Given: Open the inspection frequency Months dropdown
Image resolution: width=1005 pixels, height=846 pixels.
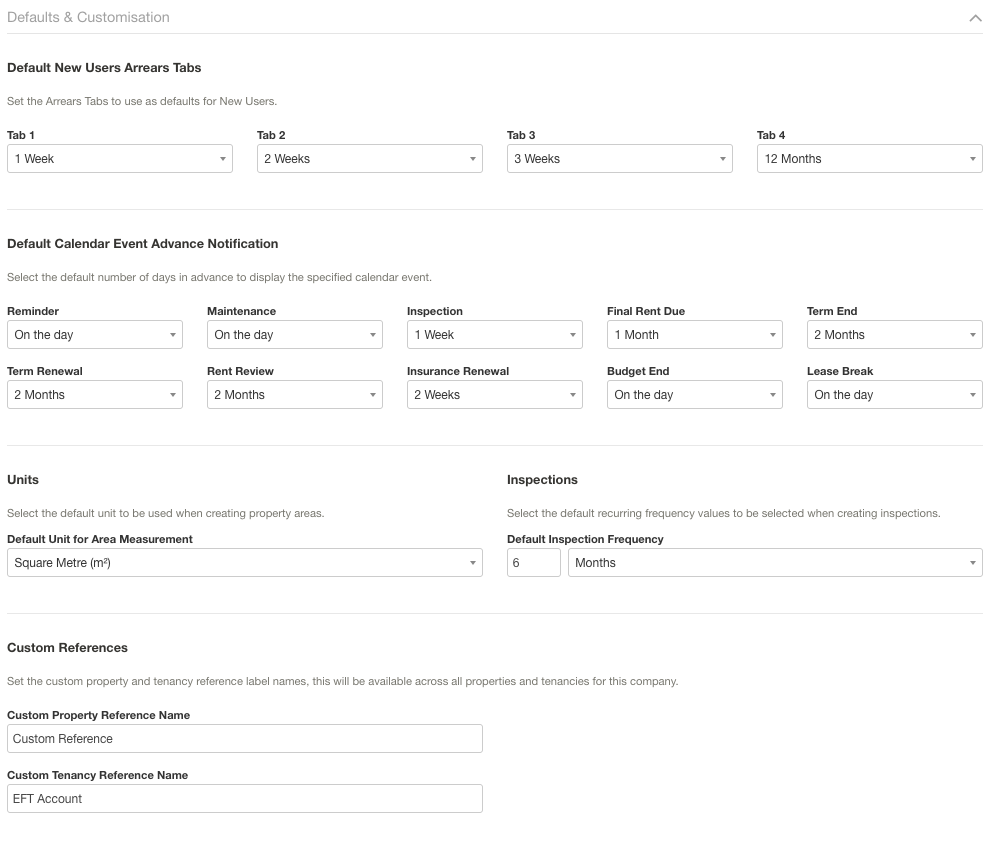Looking at the screenshot, I should (775, 563).
